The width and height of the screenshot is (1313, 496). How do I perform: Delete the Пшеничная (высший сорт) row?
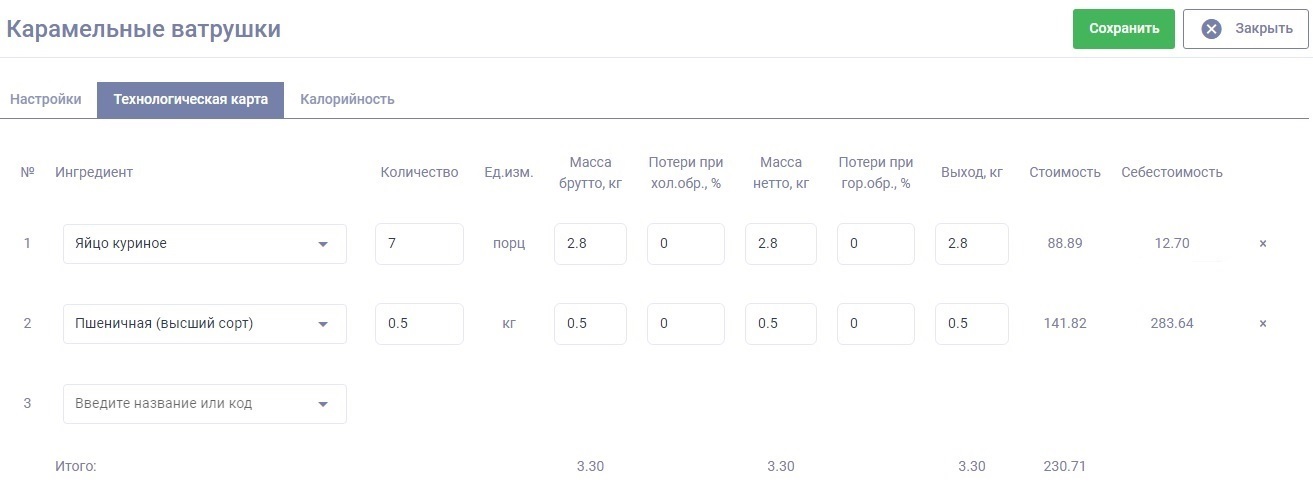[x=1262, y=324]
